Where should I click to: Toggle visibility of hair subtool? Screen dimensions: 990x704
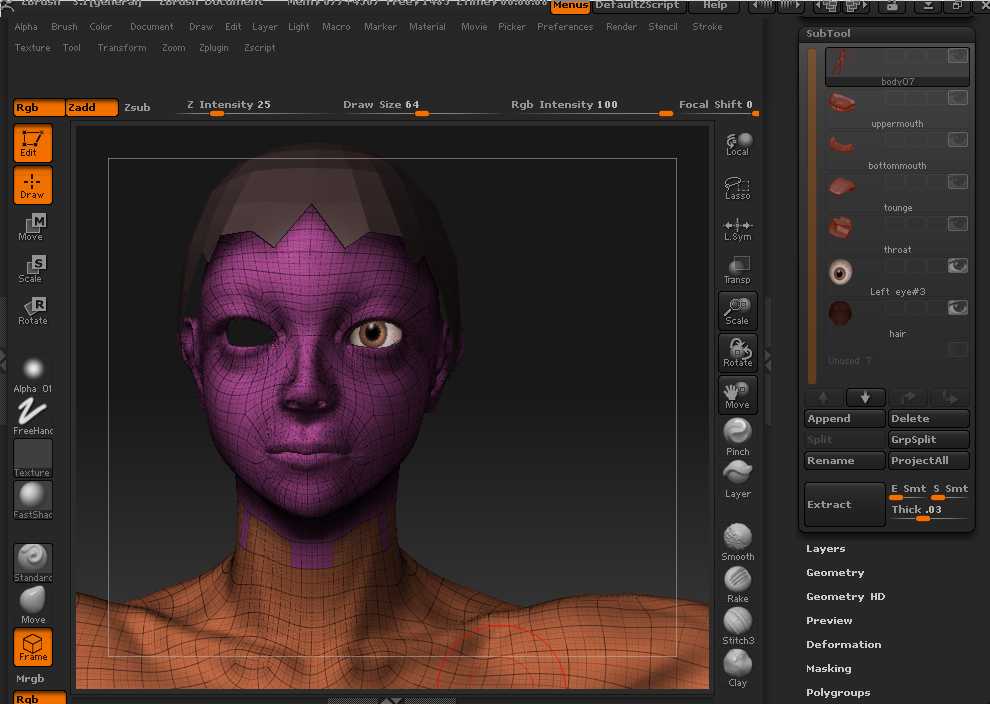click(957, 308)
